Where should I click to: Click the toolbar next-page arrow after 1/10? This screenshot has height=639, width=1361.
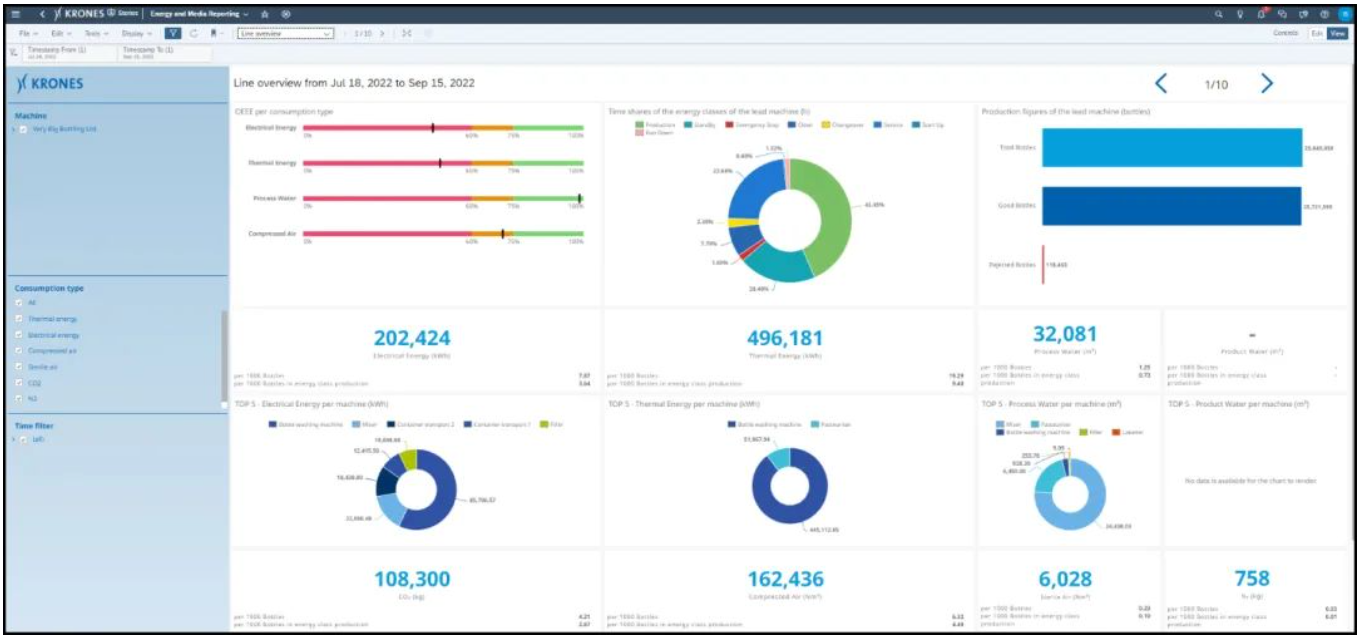[x=381, y=33]
